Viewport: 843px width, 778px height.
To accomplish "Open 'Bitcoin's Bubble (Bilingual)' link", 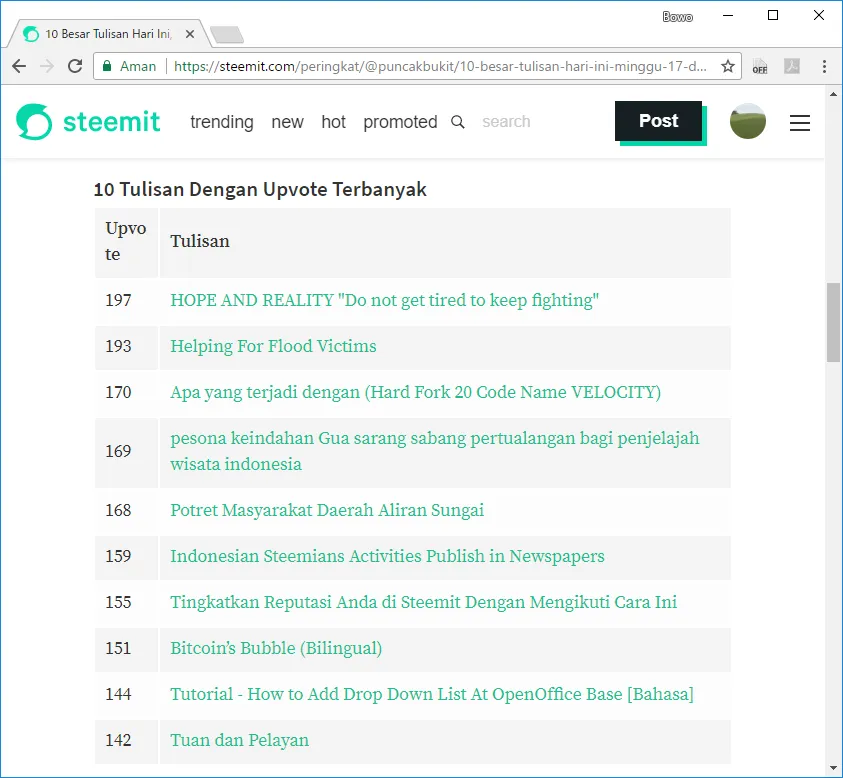I will click(276, 648).
